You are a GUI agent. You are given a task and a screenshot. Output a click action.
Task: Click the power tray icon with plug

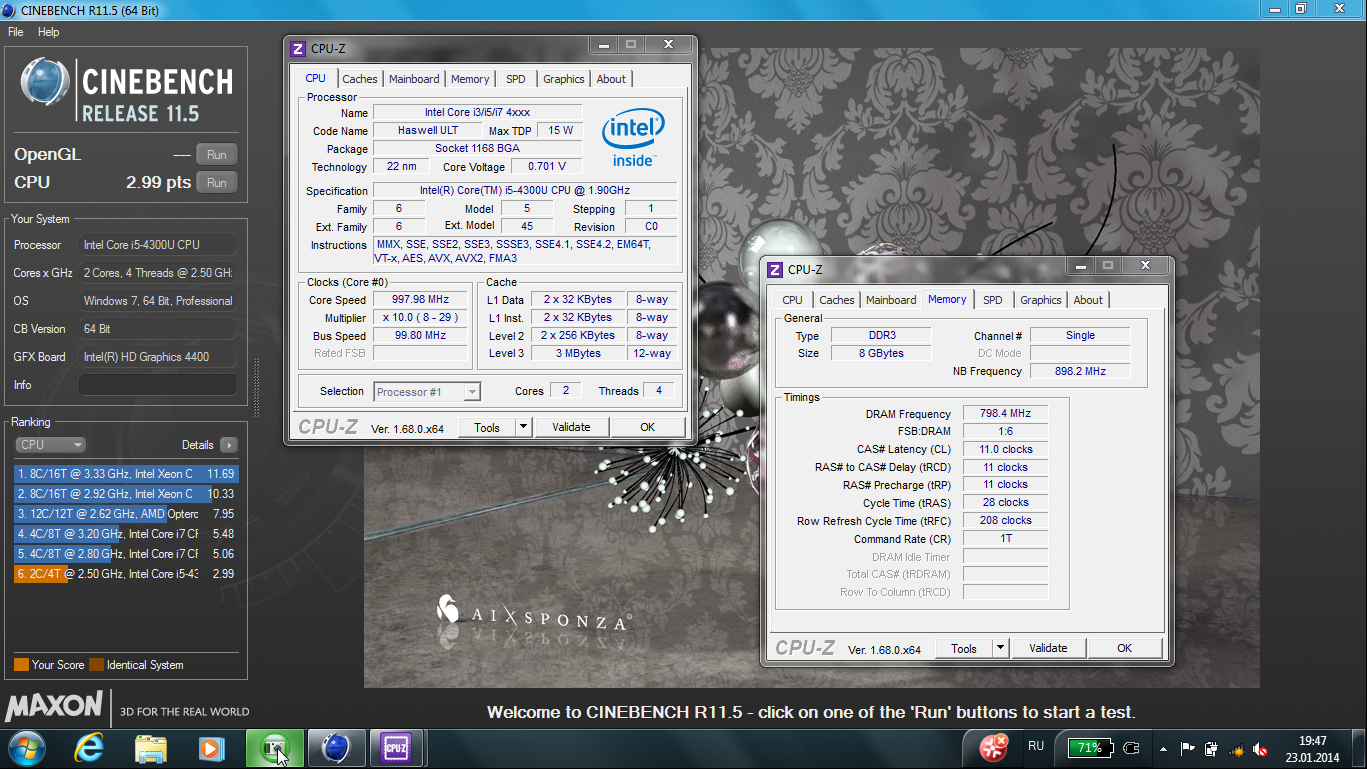(1212, 748)
